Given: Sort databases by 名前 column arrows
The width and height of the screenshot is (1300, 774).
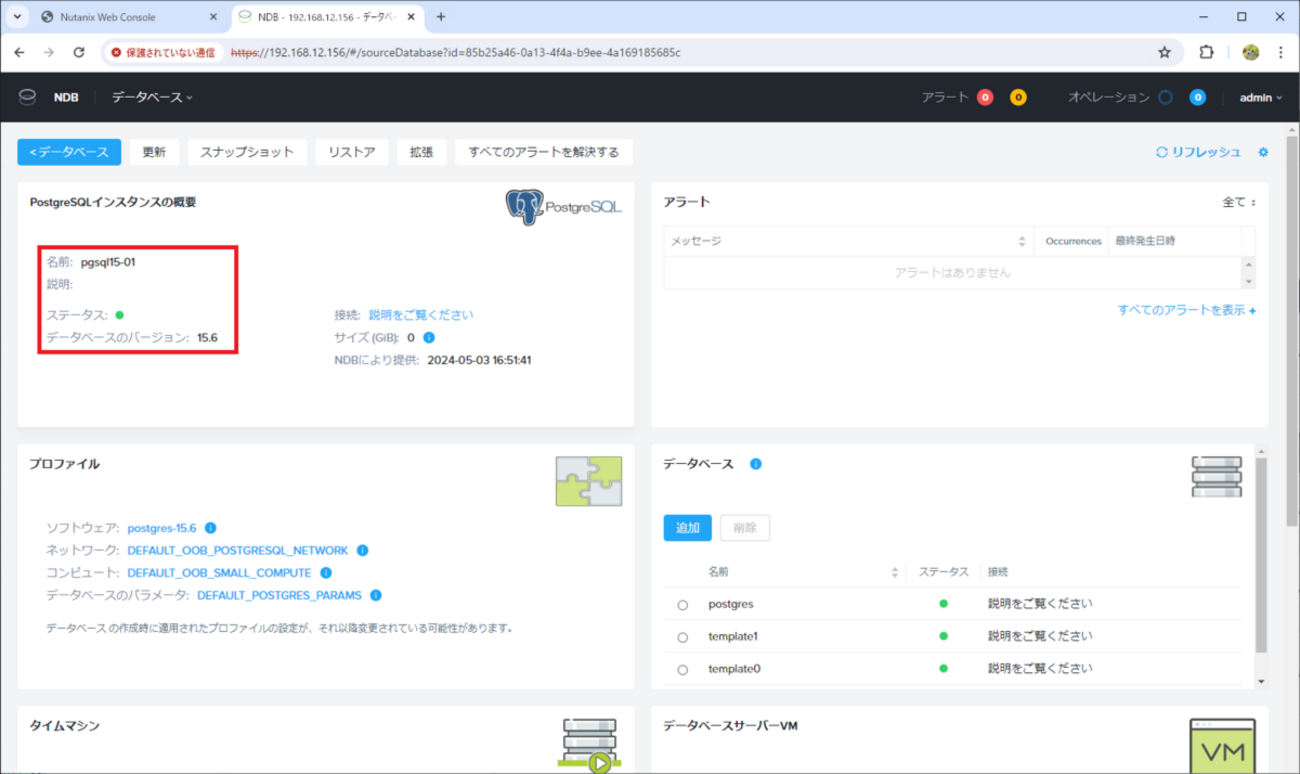Looking at the screenshot, I should pyautogui.click(x=895, y=572).
